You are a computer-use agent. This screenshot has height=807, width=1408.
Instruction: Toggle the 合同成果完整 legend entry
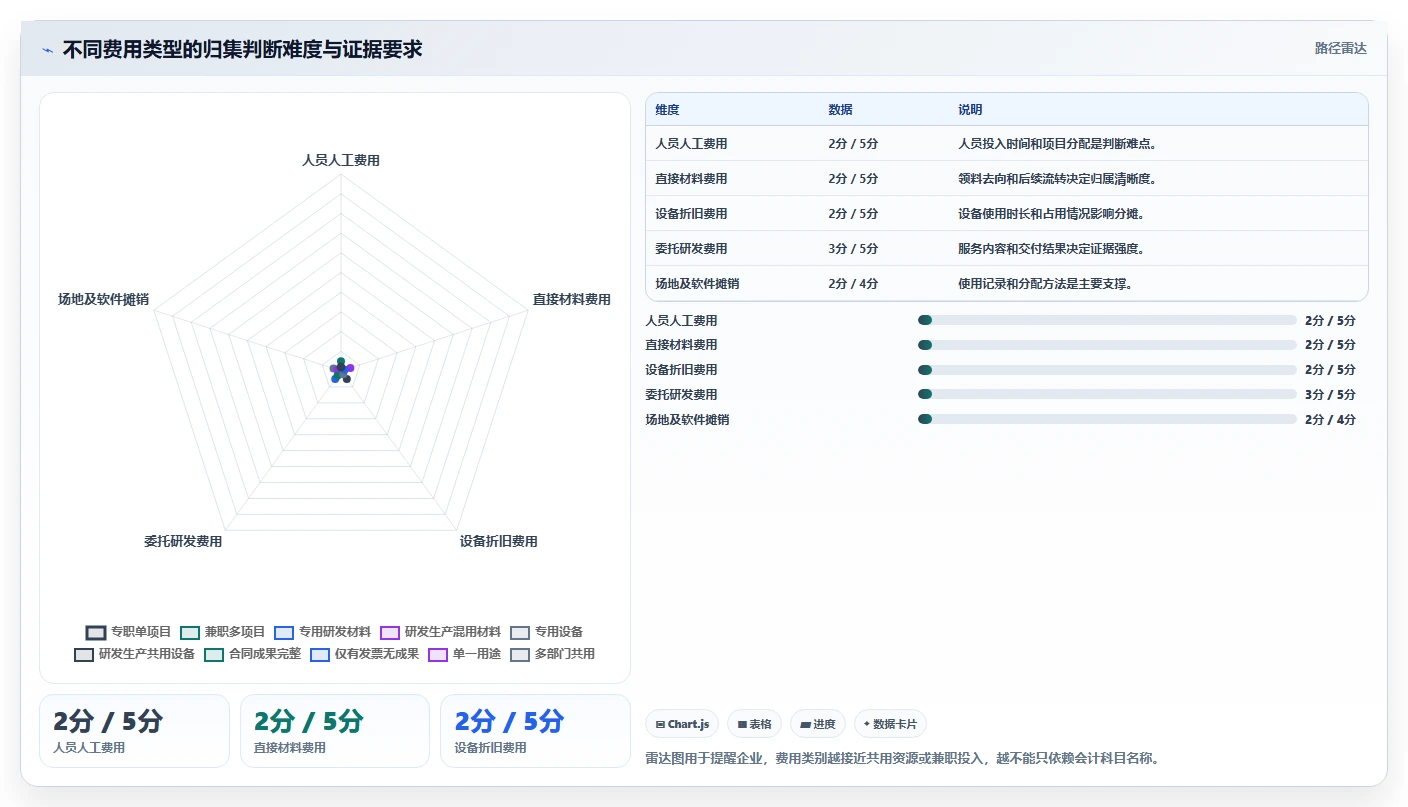(253, 654)
